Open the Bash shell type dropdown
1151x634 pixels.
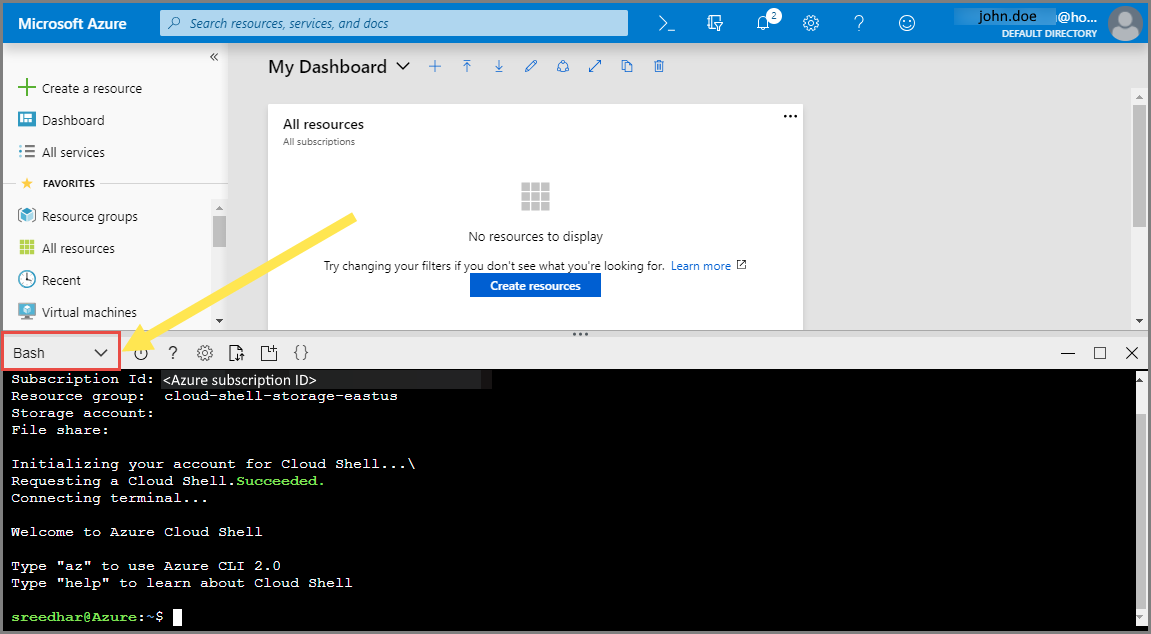[61, 353]
